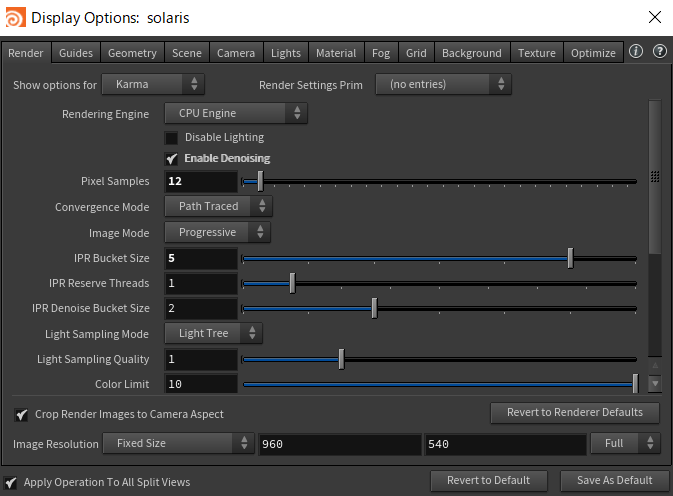Open the Rendering Engine dropdown
The width and height of the screenshot is (673, 496).
pos(236,113)
